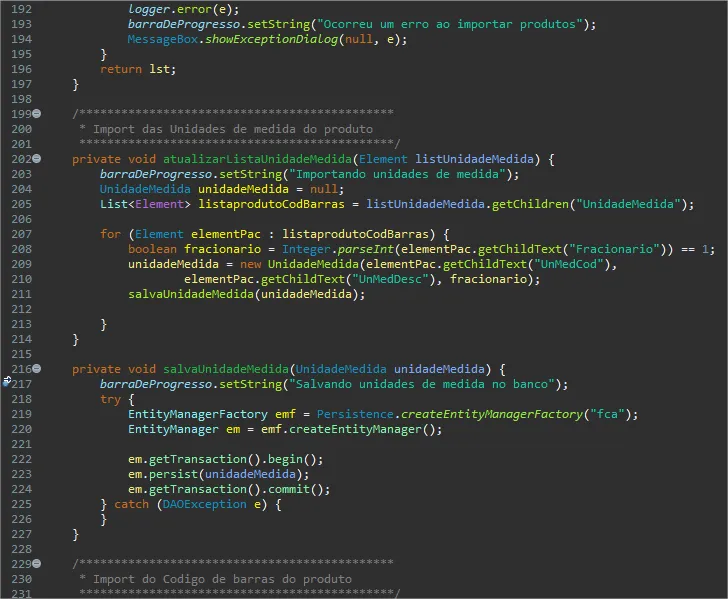The height and width of the screenshot is (599, 728).
Task: Collapse salvaUnidadeMedida method at line 216
Action: (x=37, y=369)
